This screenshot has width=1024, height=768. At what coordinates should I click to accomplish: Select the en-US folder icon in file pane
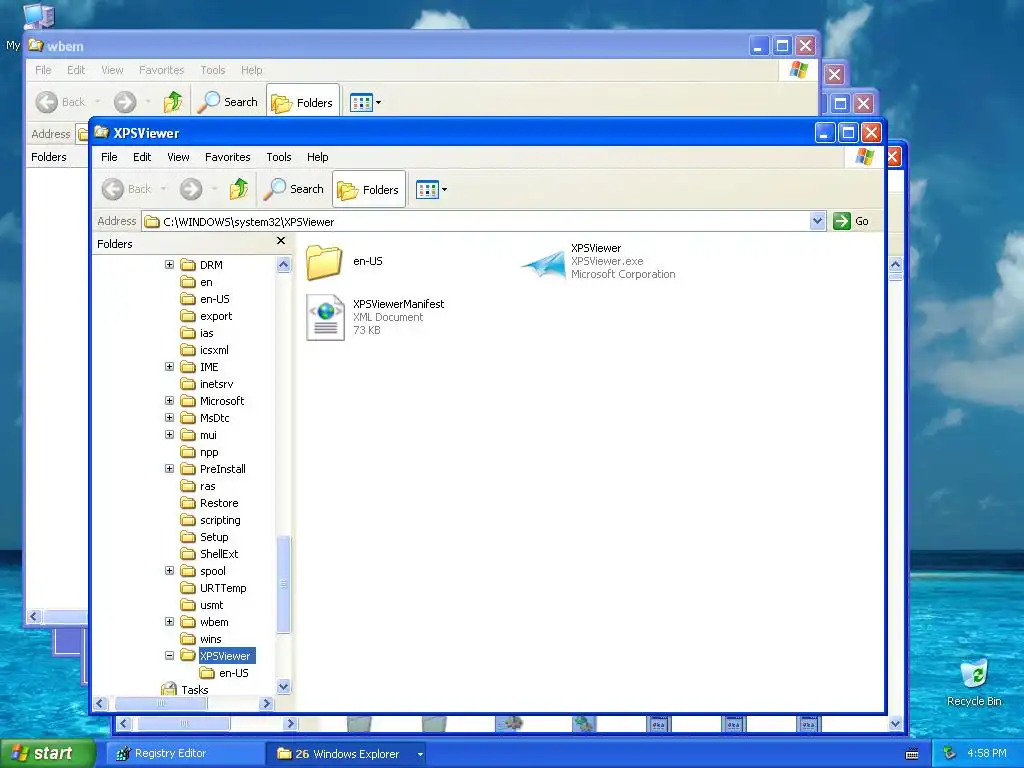[x=324, y=262]
